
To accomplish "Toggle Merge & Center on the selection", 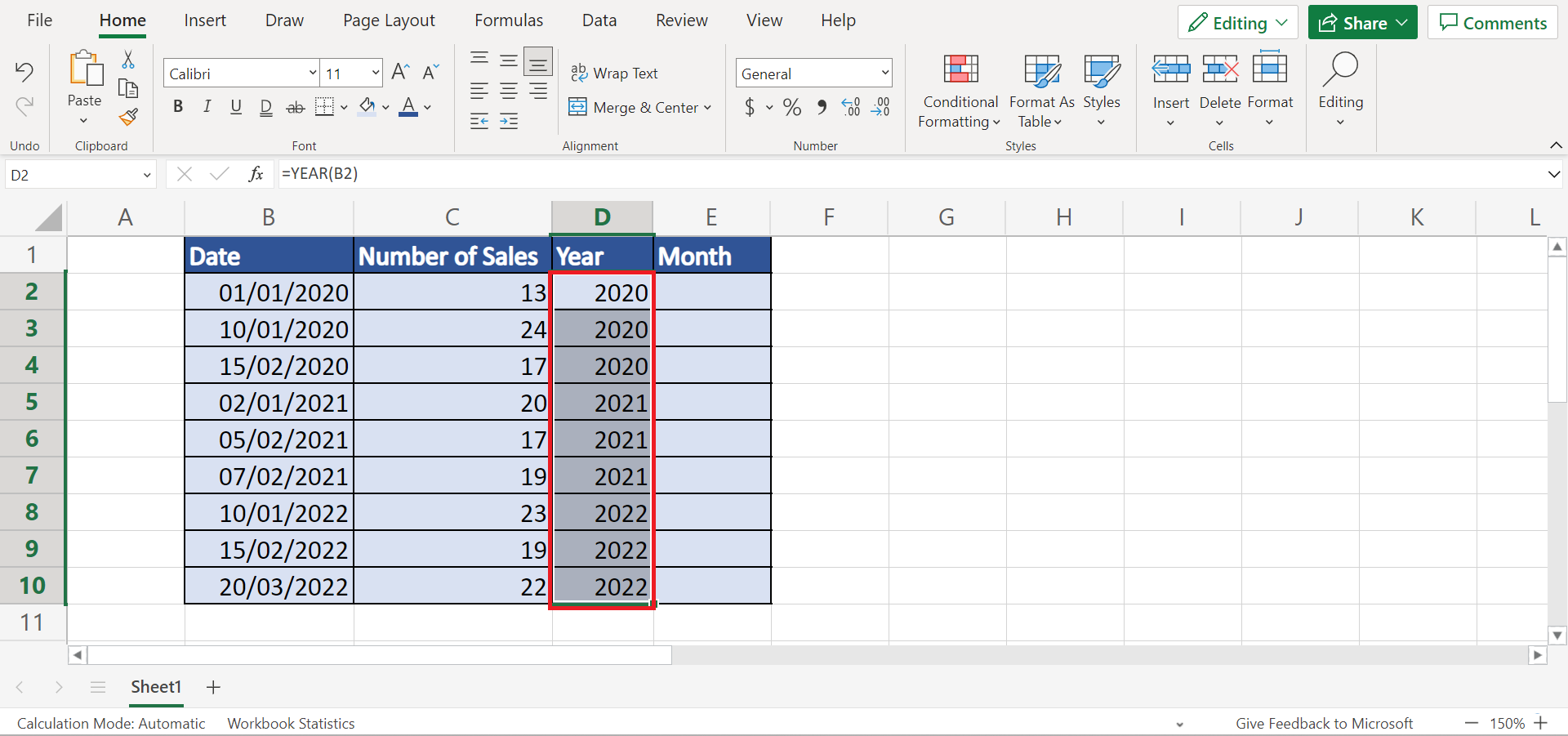I will pos(633,107).
